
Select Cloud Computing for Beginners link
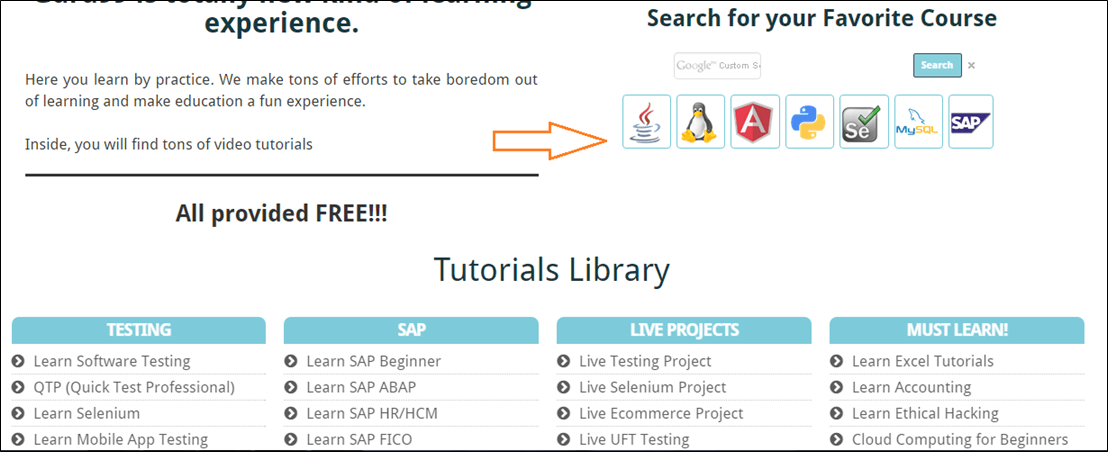(959, 439)
